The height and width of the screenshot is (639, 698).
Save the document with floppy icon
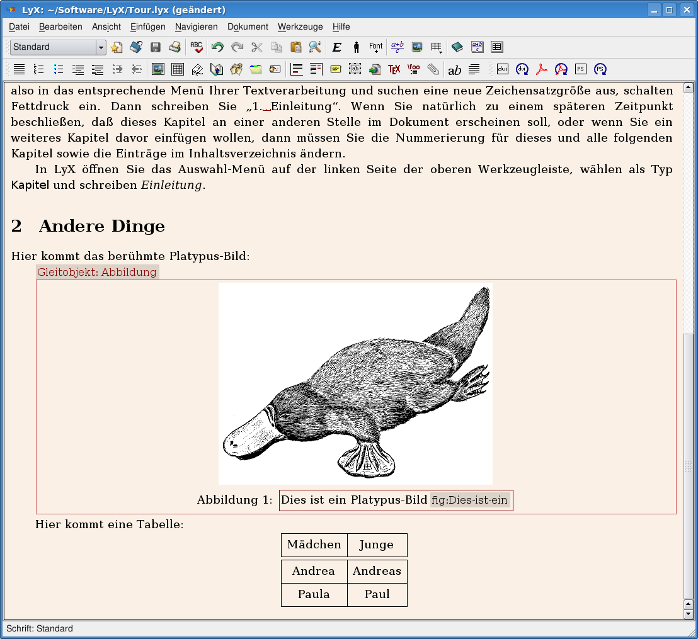[155, 47]
